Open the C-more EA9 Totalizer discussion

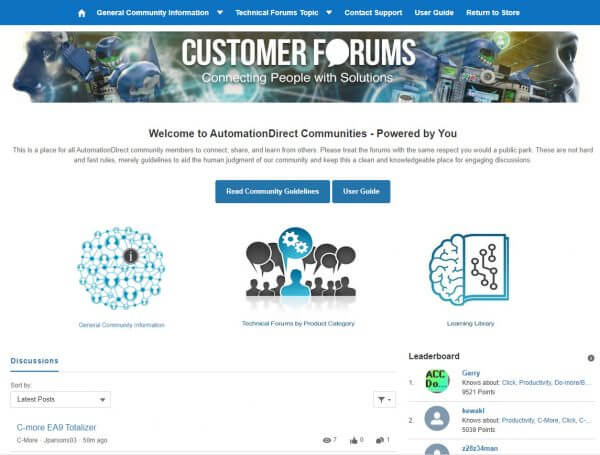click(56, 427)
